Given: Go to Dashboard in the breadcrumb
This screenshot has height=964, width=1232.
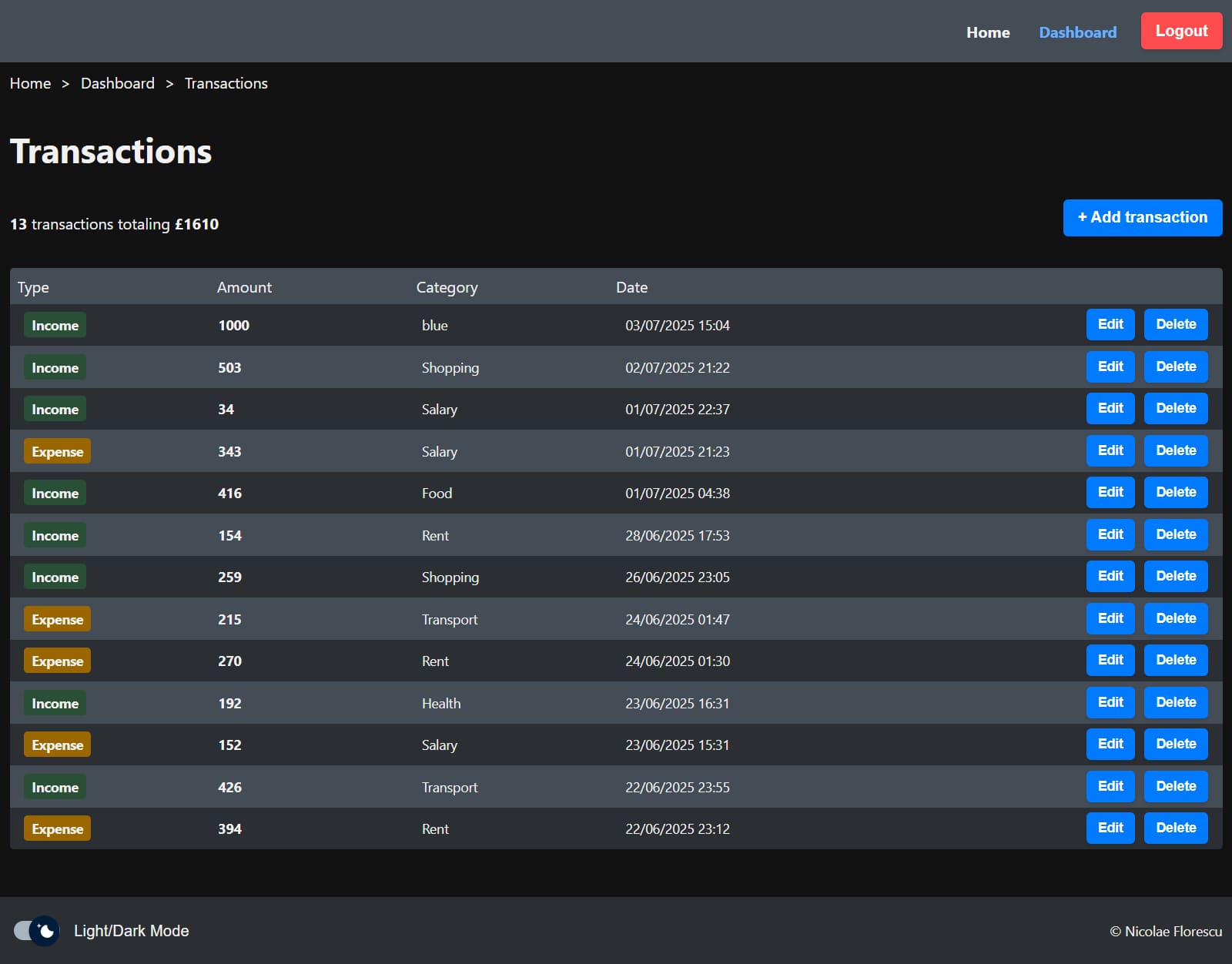Looking at the screenshot, I should [x=117, y=83].
